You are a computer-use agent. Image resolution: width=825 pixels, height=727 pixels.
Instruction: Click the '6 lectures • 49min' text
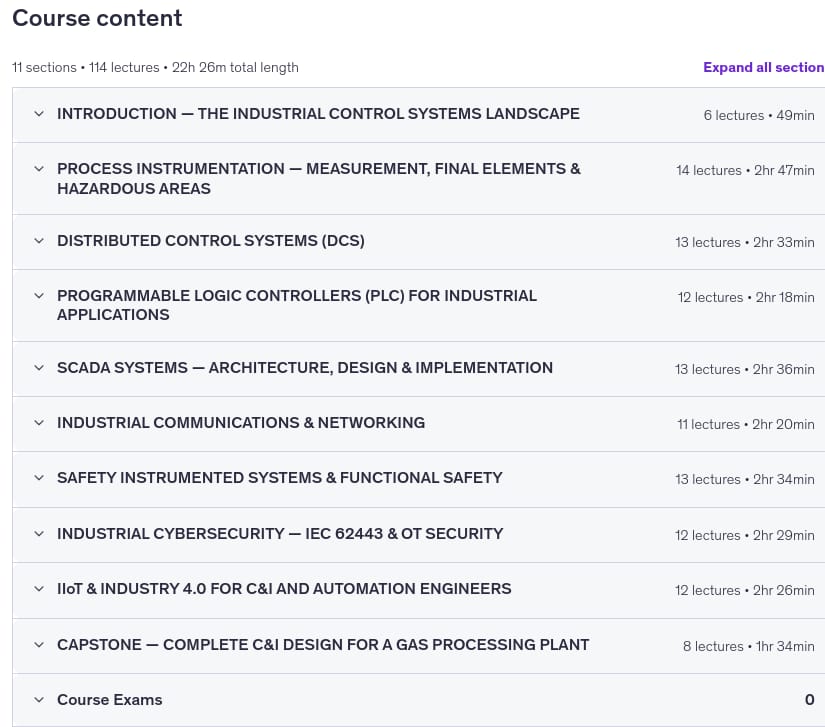(759, 115)
